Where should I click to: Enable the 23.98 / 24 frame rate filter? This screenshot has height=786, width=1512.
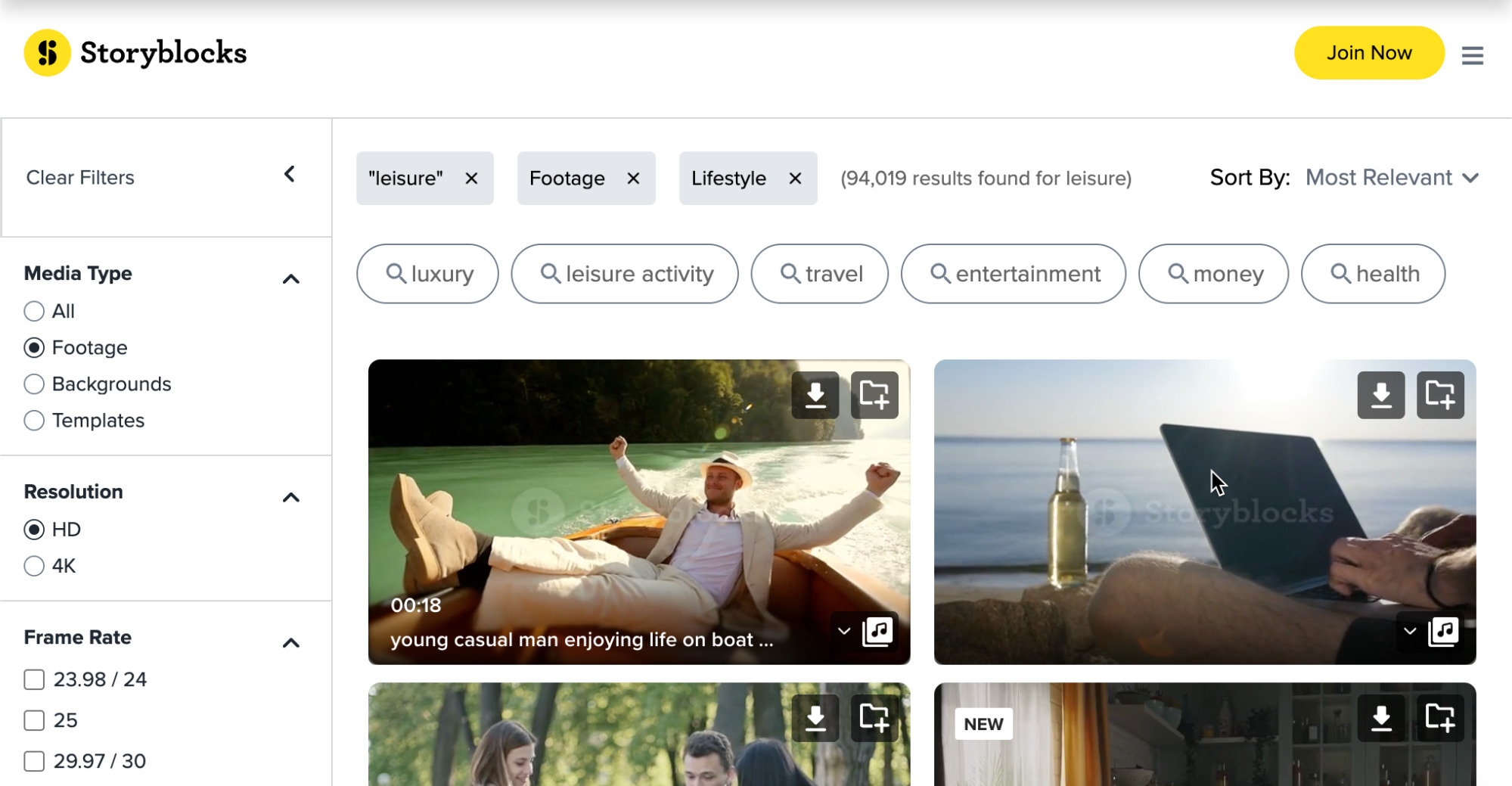point(34,679)
